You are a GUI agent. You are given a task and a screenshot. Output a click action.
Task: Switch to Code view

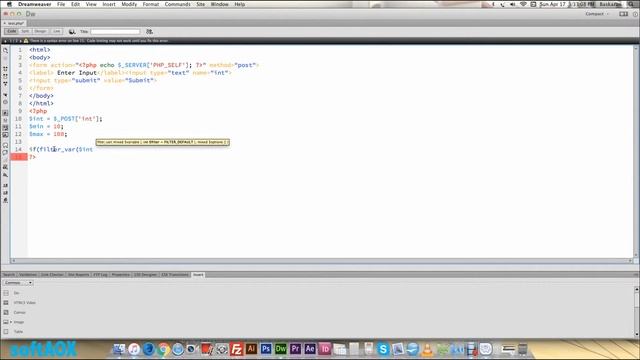(x=11, y=31)
